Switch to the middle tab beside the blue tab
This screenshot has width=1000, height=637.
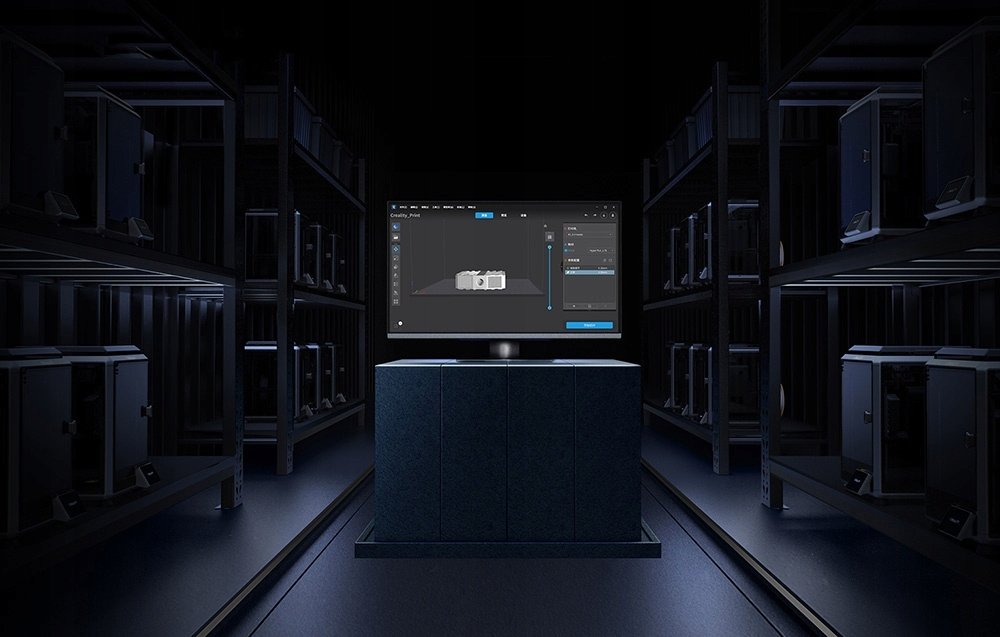(x=504, y=215)
